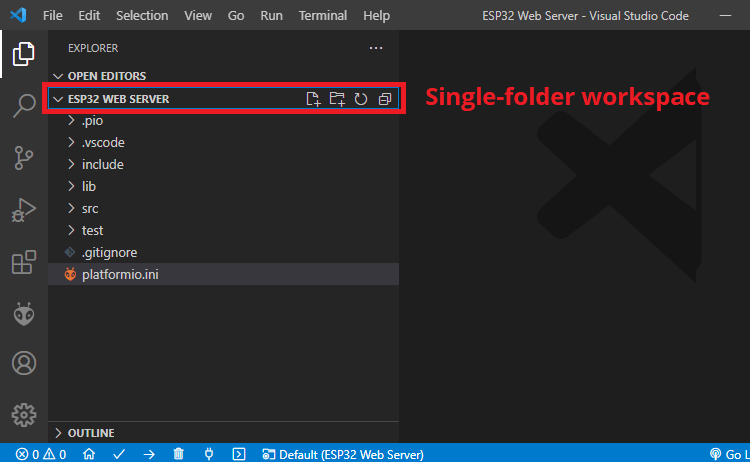The image size is (750, 462).
Task: Click PlatformIO Upload arrow in status bar
Action: pos(148,454)
